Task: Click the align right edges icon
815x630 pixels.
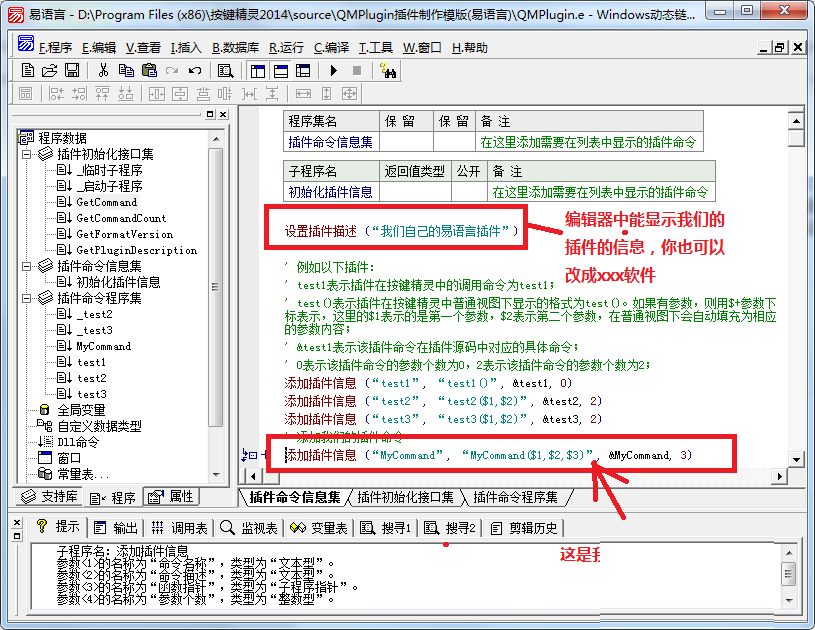Action: coord(79,94)
